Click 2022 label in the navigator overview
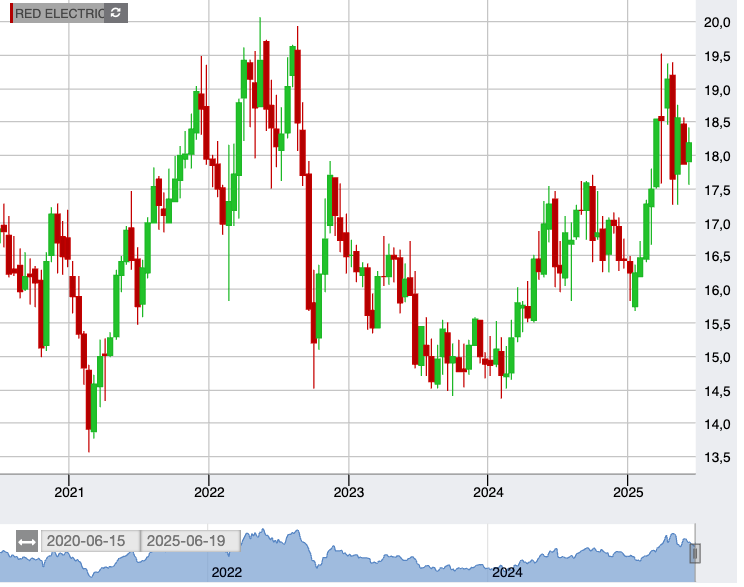 pos(226,572)
